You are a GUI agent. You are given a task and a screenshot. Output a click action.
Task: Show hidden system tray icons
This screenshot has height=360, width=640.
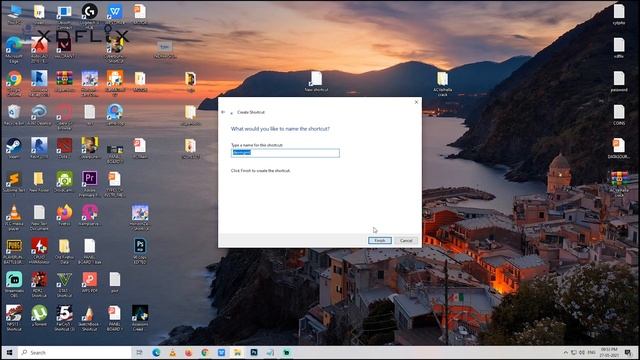point(566,352)
